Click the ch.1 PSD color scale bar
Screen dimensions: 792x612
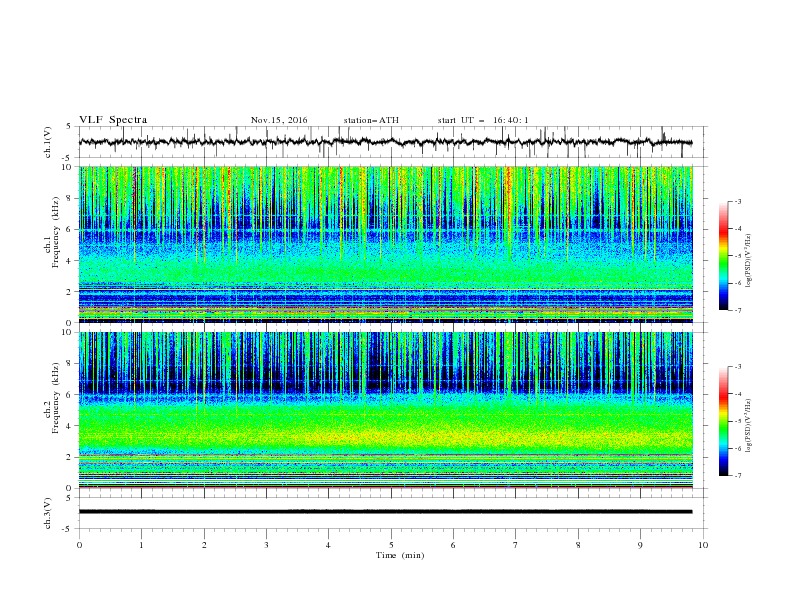(723, 256)
